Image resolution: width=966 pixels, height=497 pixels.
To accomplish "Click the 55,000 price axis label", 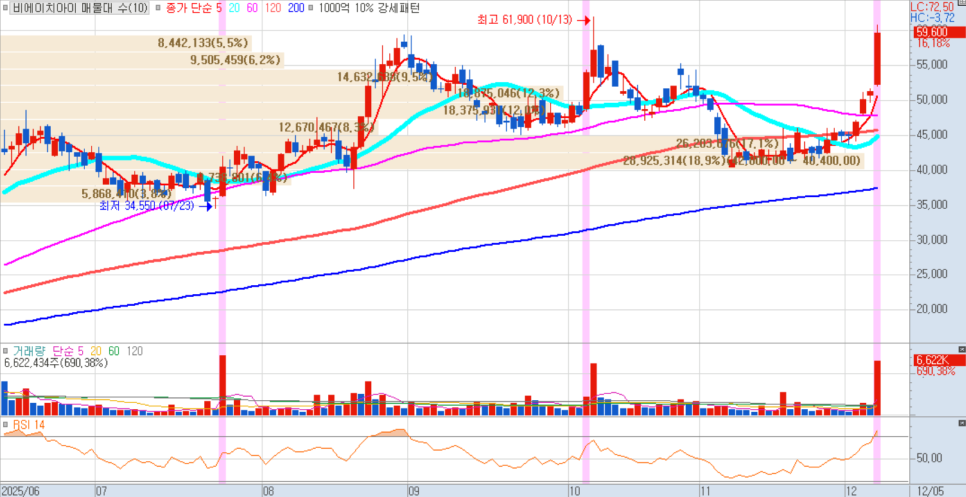I will pos(932,65).
